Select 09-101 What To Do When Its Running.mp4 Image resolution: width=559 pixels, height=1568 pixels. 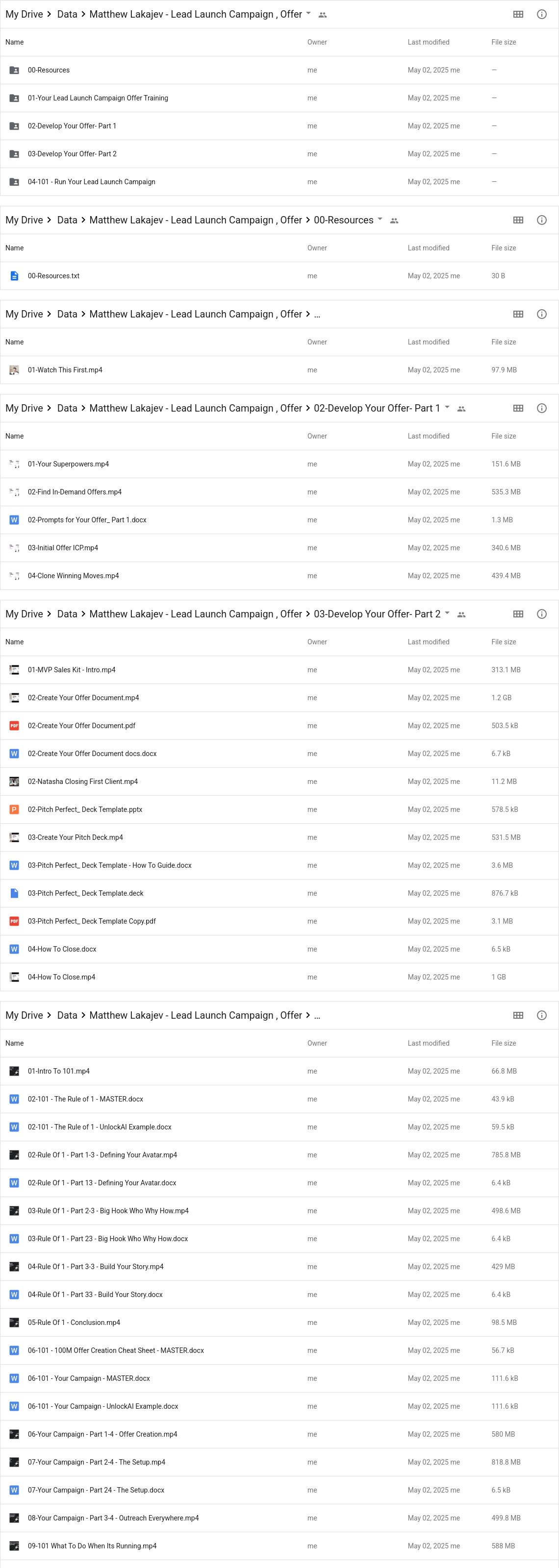coord(279,1546)
